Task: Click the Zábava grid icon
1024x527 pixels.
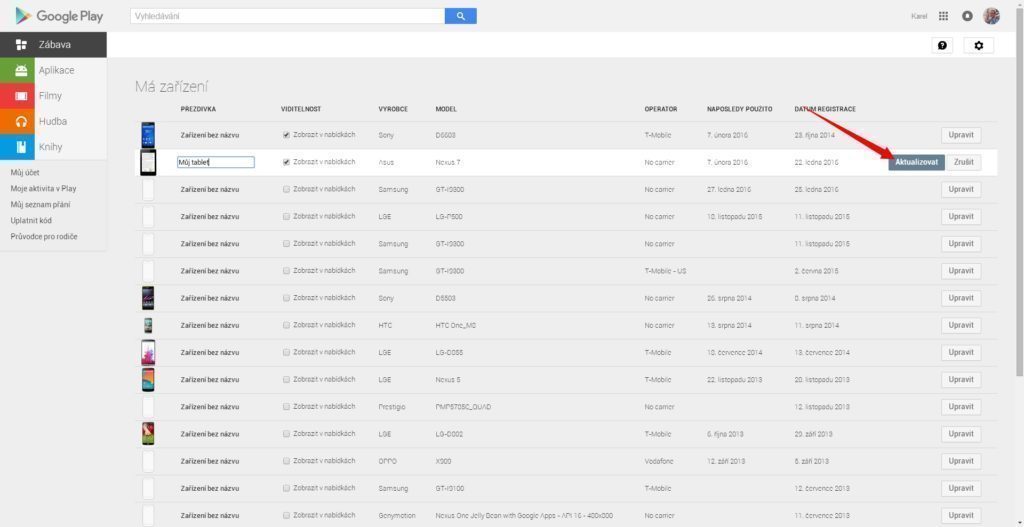Action: click(21, 45)
